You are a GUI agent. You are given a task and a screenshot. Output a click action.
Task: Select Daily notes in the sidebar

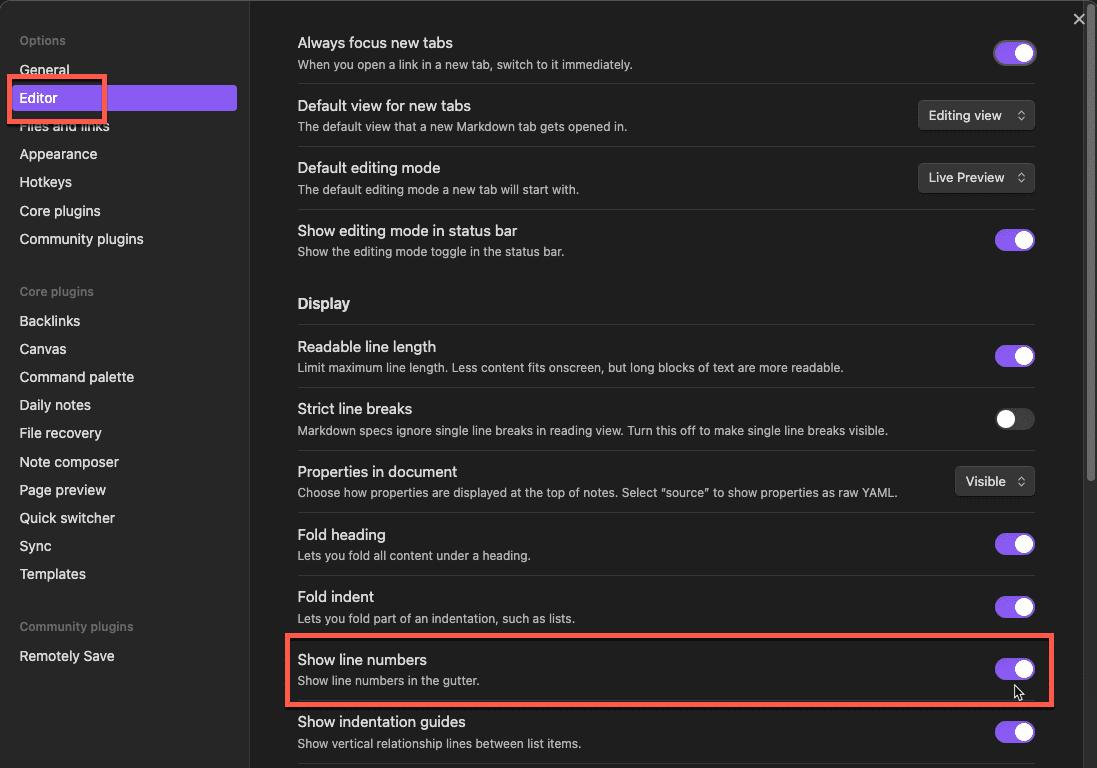(x=55, y=405)
